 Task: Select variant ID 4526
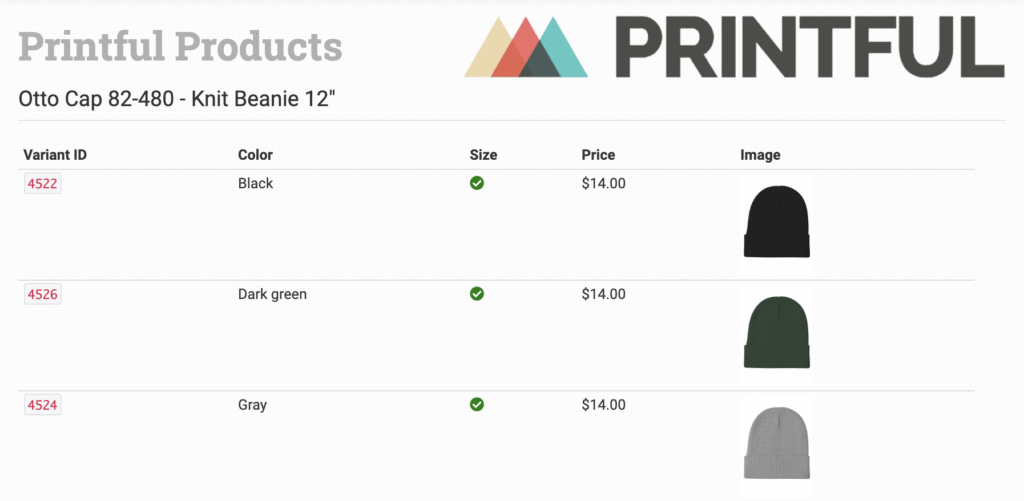tap(43, 295)
